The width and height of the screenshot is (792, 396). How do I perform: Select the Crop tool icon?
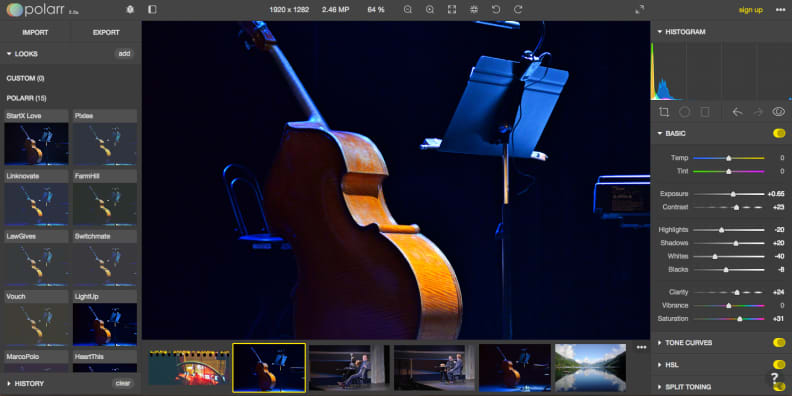tap(664, 112)
